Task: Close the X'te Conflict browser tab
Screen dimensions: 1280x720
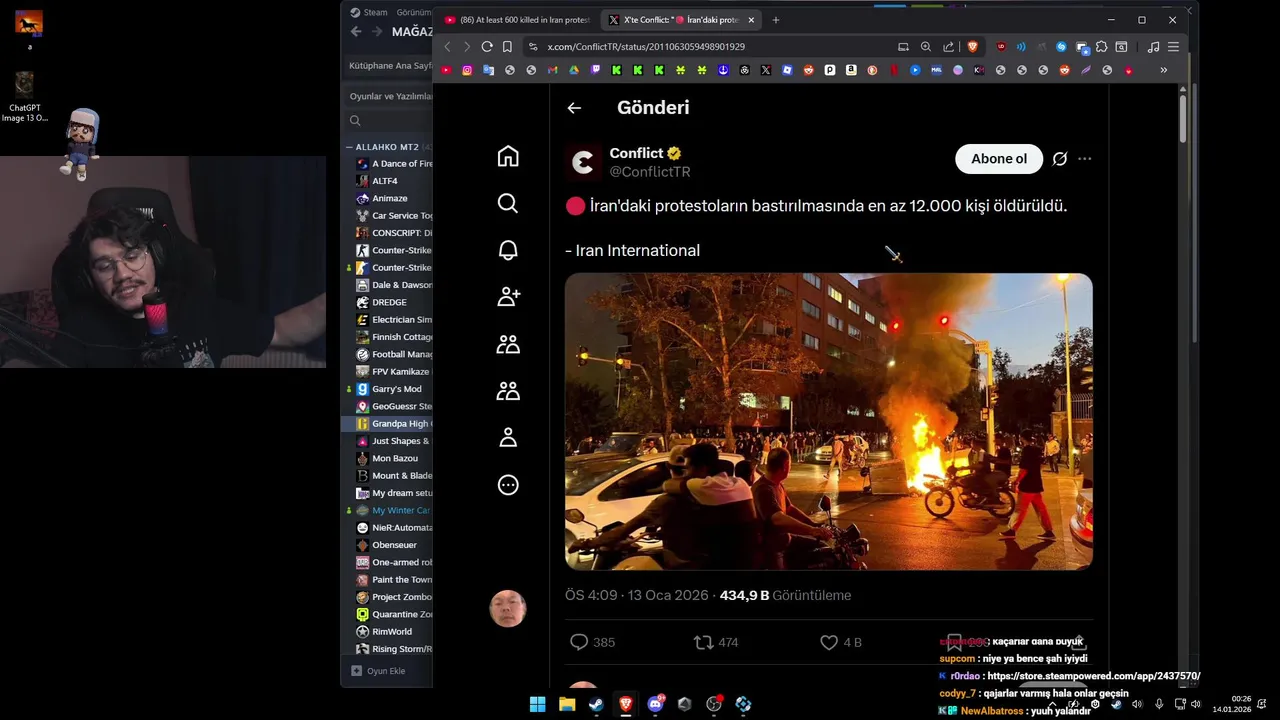Action: click(751, 20)
